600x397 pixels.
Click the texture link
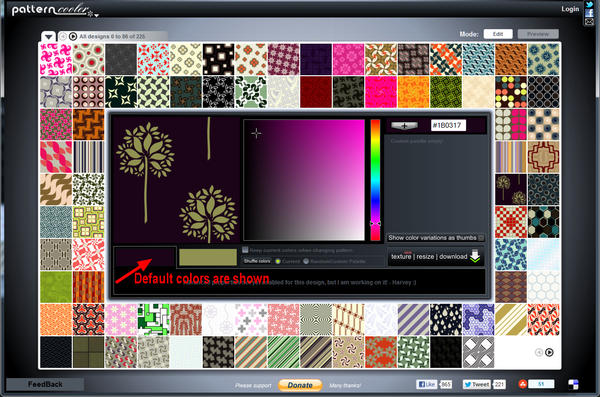click(401, 256)
